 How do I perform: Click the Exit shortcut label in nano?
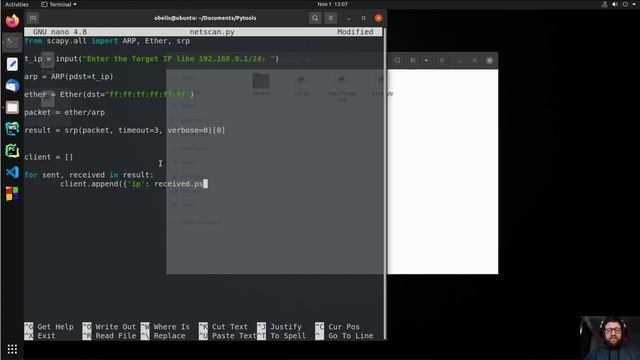40,336
